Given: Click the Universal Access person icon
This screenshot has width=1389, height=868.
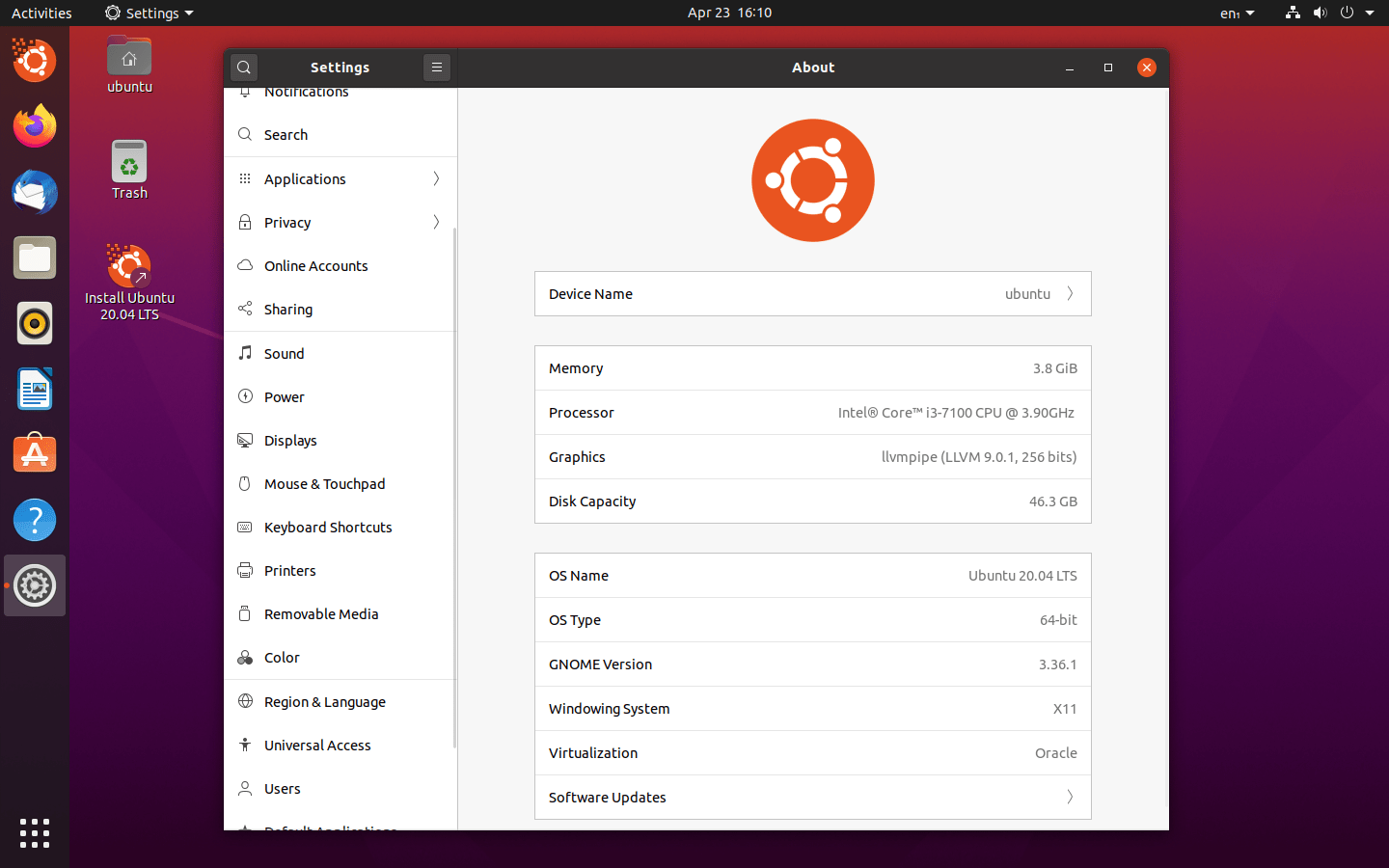Looking at the screenshot, I should [x=245, y=745].
